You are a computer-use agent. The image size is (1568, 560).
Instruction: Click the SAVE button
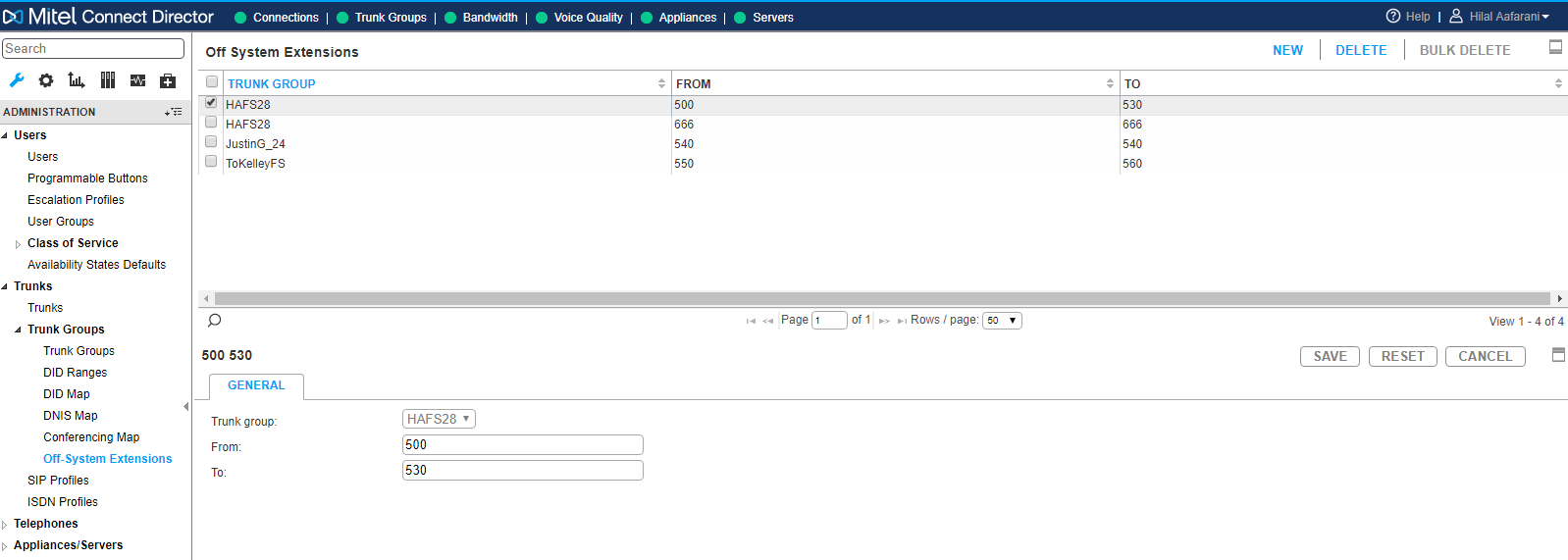click(x=1330, y=356)
